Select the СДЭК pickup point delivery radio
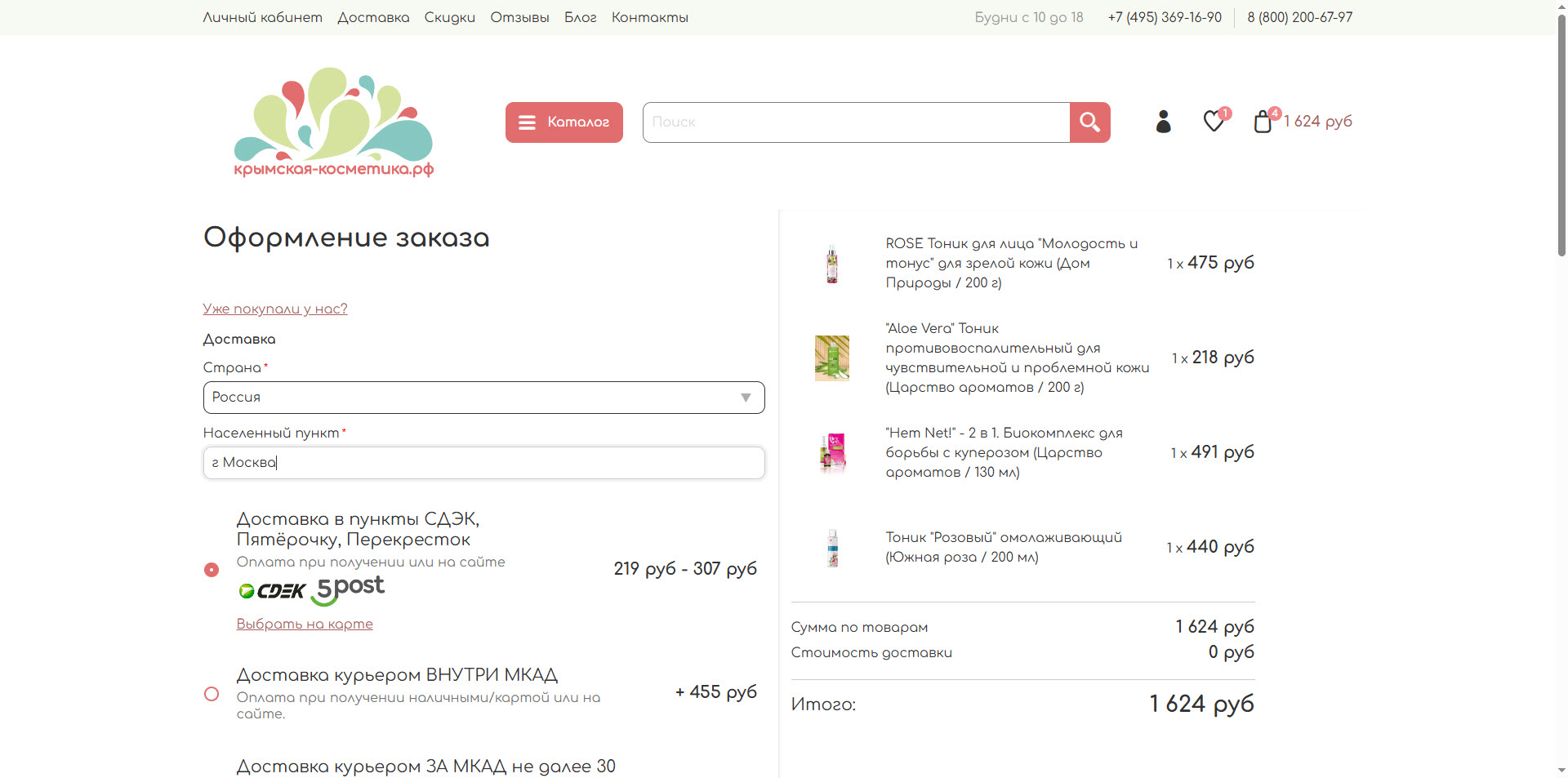 (x=212, y=570)
